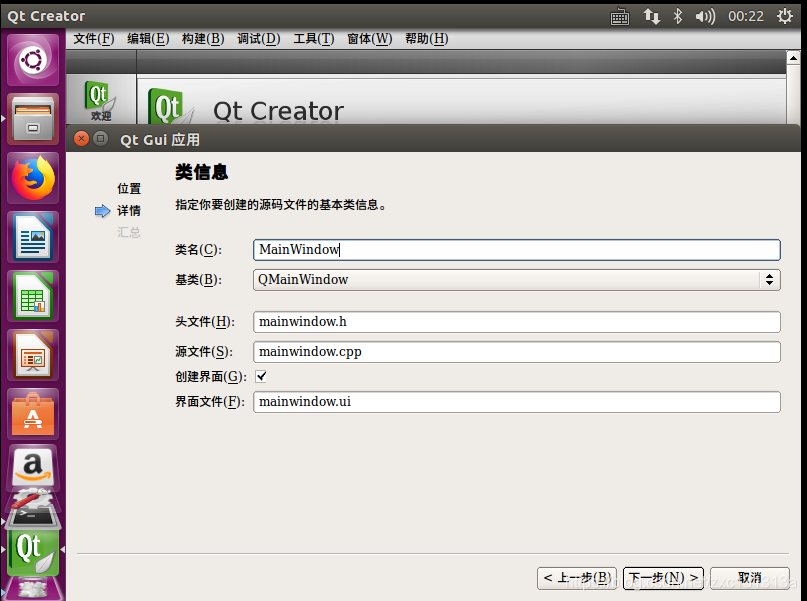Launch the Files manager from dock

click(x=33, y=119)
